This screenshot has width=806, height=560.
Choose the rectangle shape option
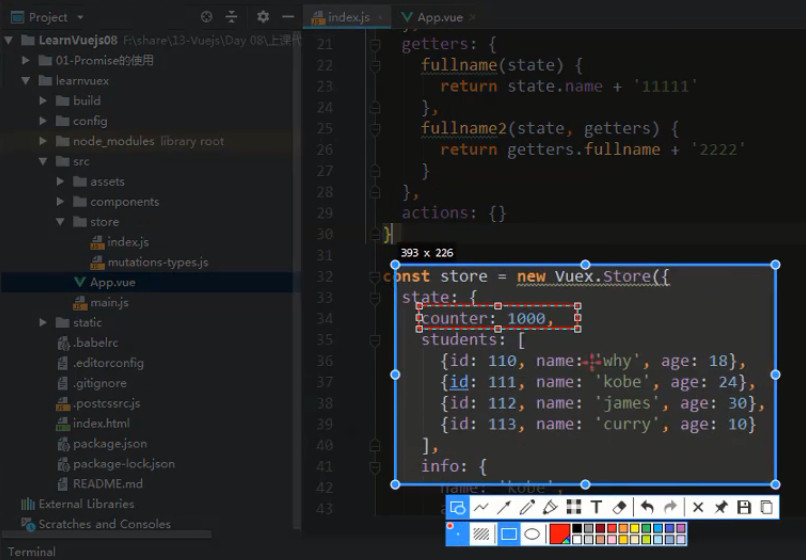tap(509, 534)
